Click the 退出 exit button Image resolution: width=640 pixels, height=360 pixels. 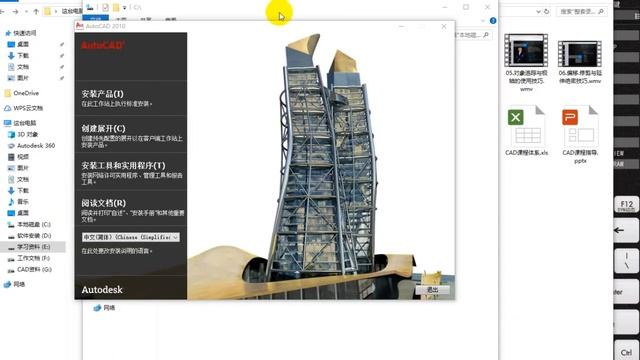tap(433, 289)
